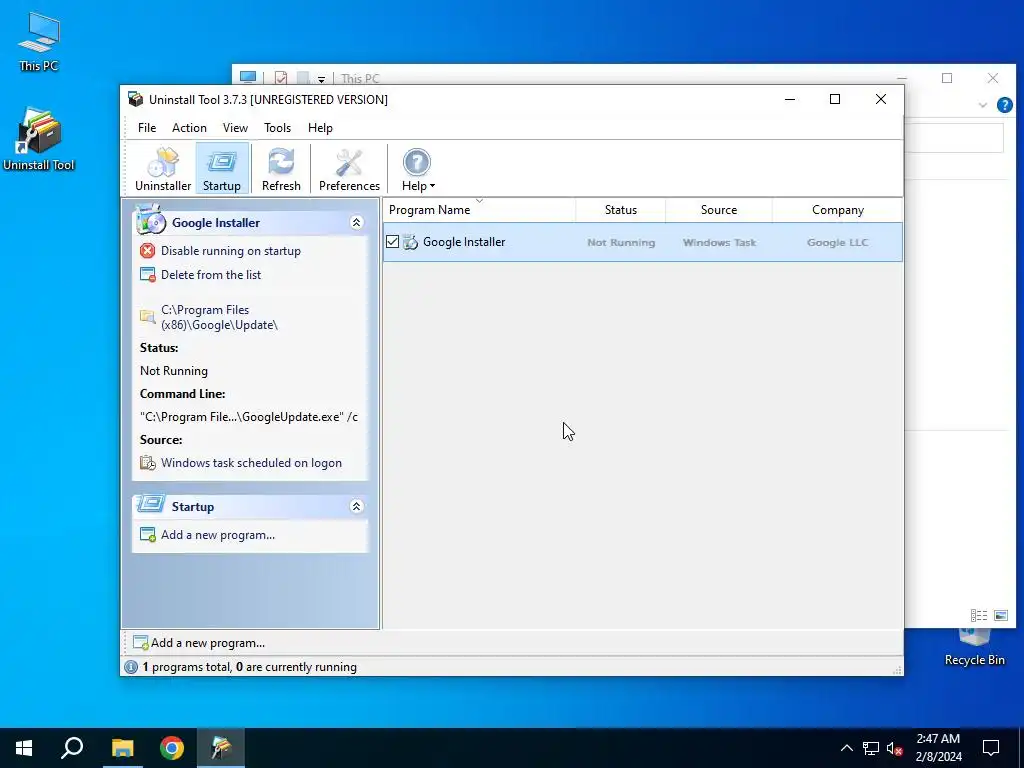This screenshot has height=768, width=1024.
Task: Open the network tray icon
Action: point(871,748)
